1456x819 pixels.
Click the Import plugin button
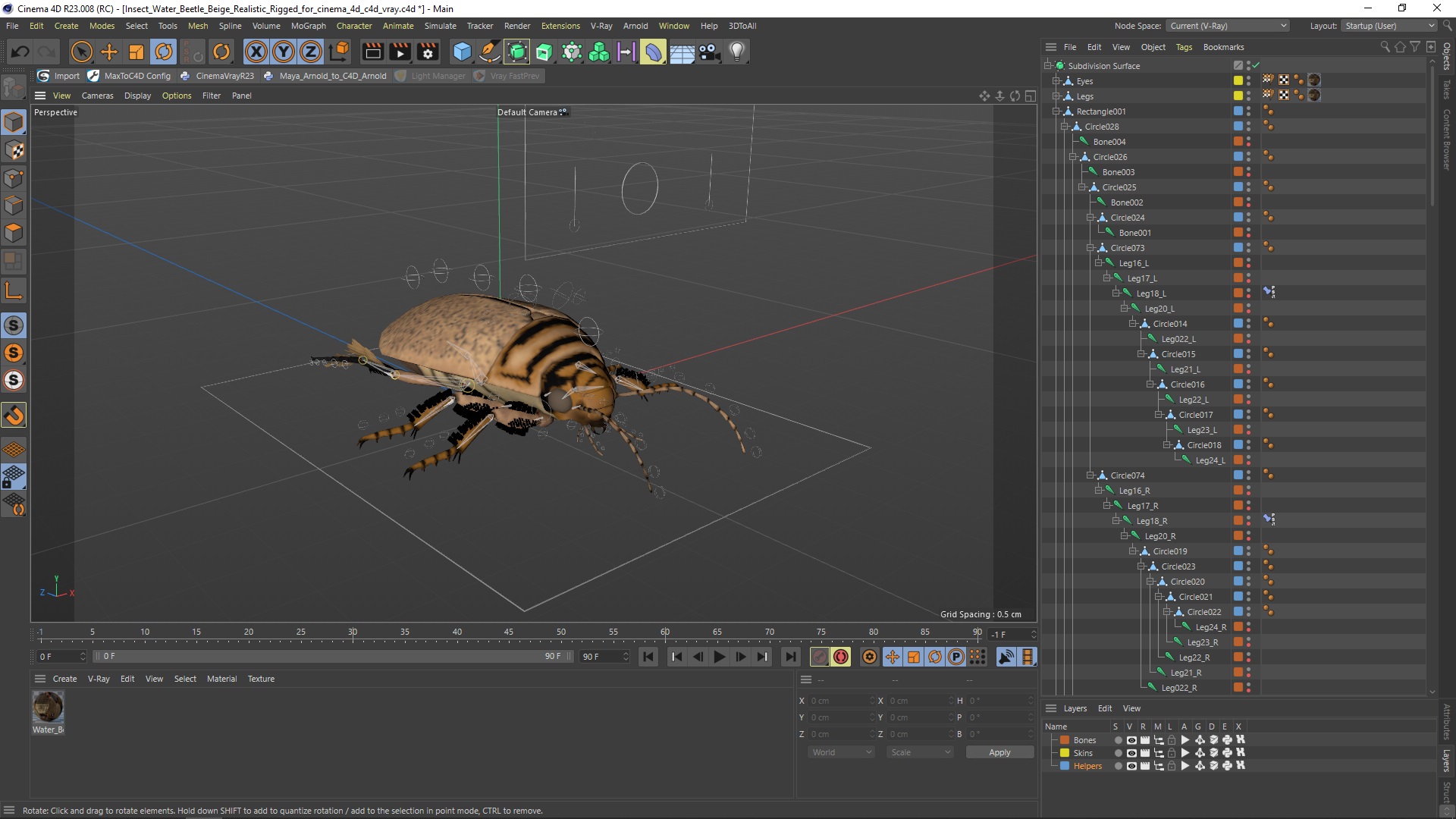coord(59,76)
